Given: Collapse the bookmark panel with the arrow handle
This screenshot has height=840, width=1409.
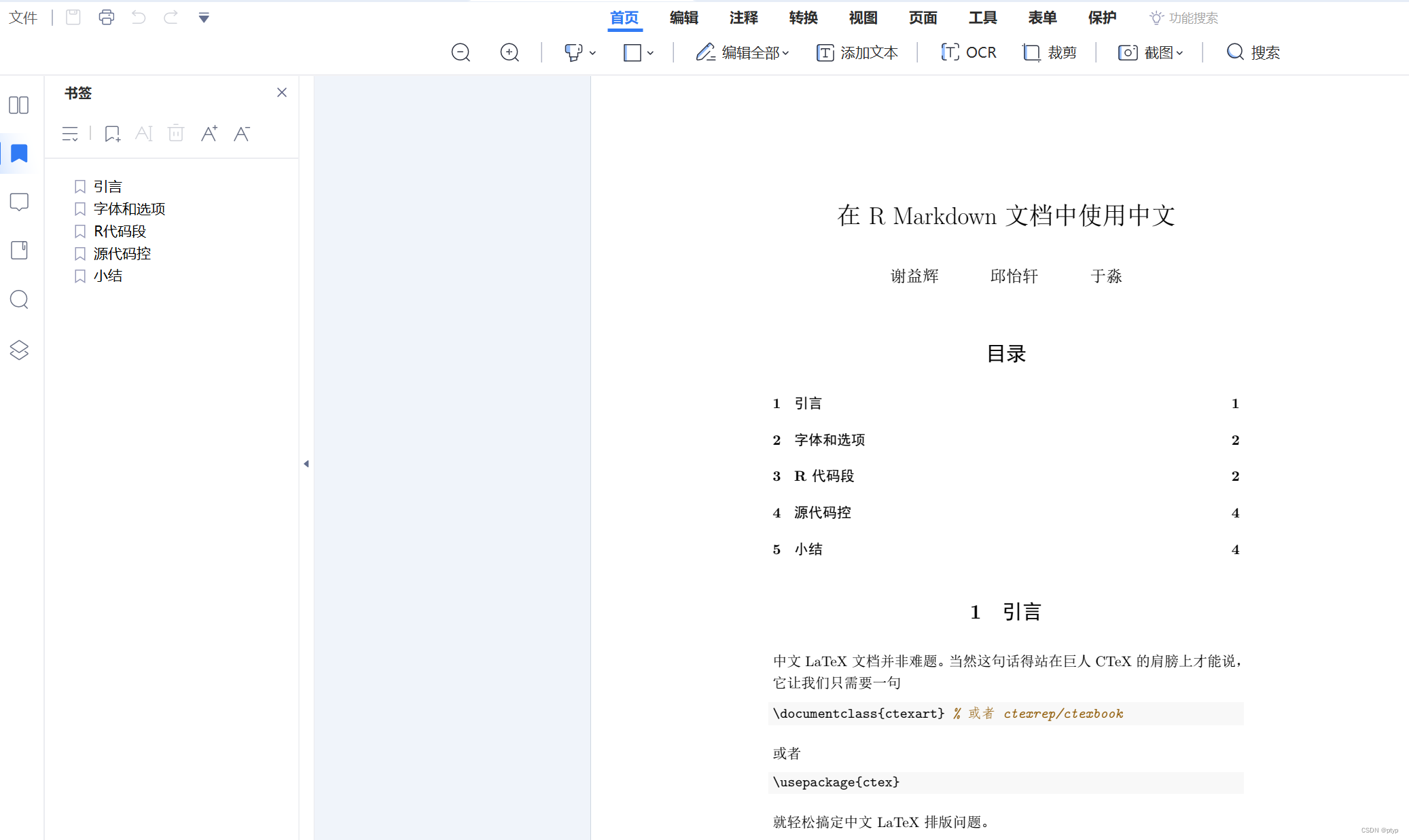Looking at the screenshot, I should click(306, 464).
